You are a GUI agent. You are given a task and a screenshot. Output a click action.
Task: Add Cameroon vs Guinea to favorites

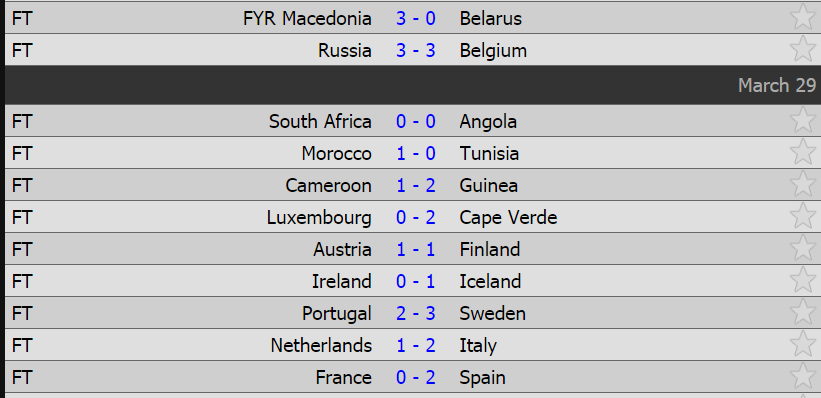tap(803, 184)
